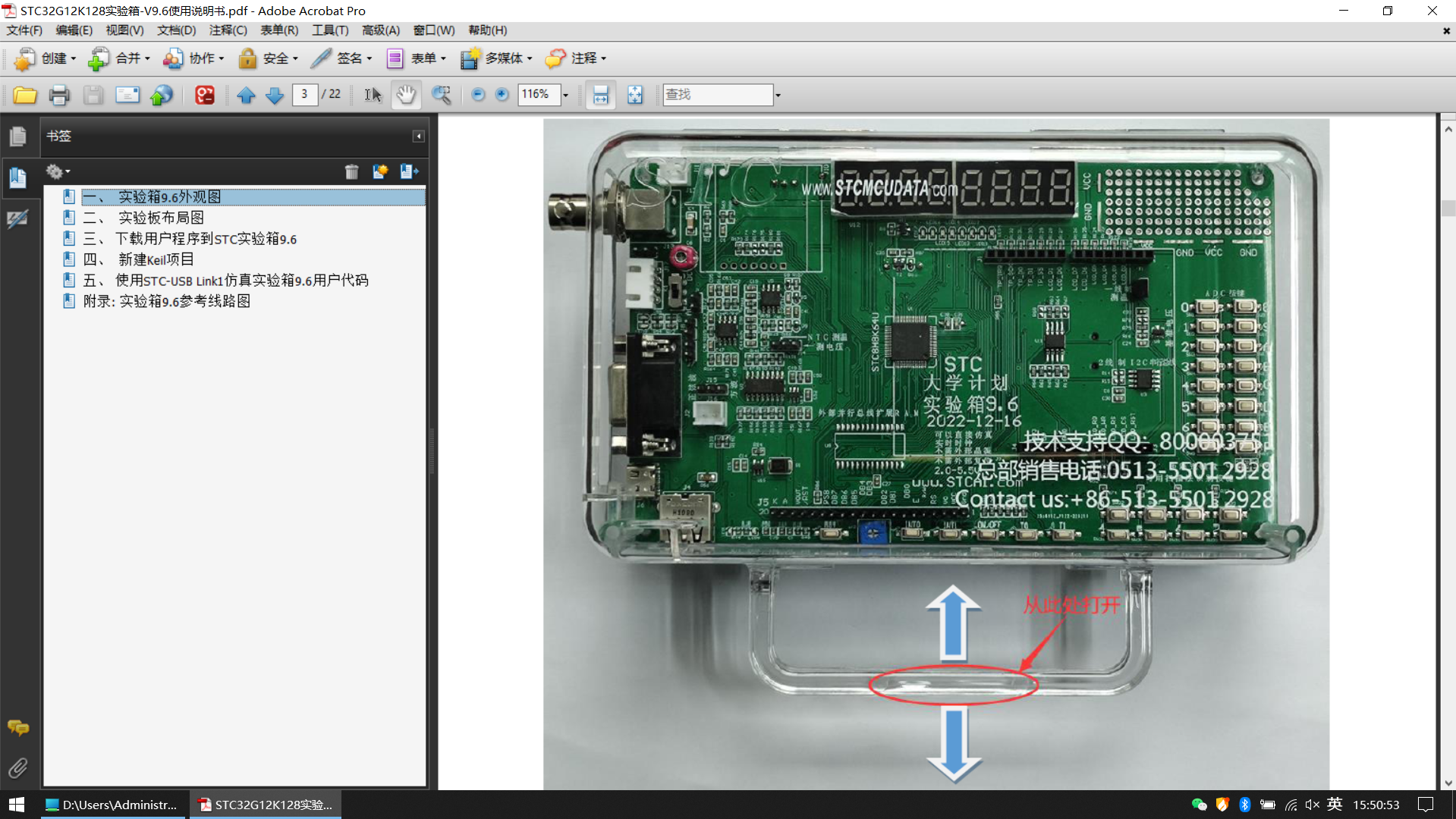Jump to bookmark 四、新建Keil项目
1456x819 pixels.
pyautogui.click(x=138, y=259)
